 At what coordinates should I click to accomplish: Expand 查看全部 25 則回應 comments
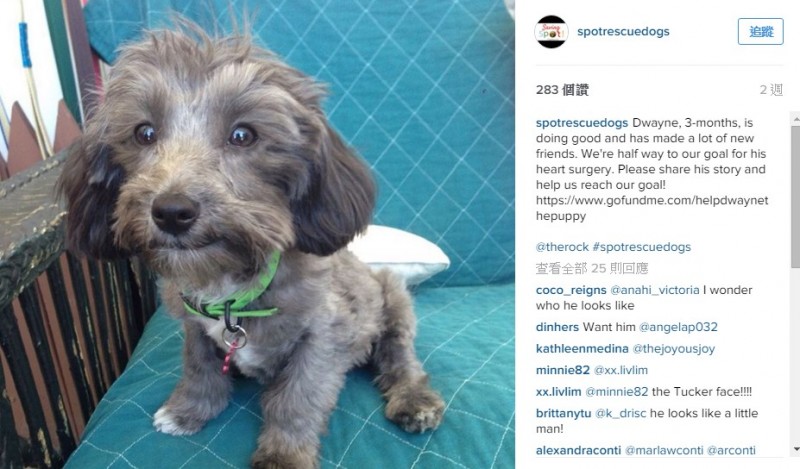(591, 268)
